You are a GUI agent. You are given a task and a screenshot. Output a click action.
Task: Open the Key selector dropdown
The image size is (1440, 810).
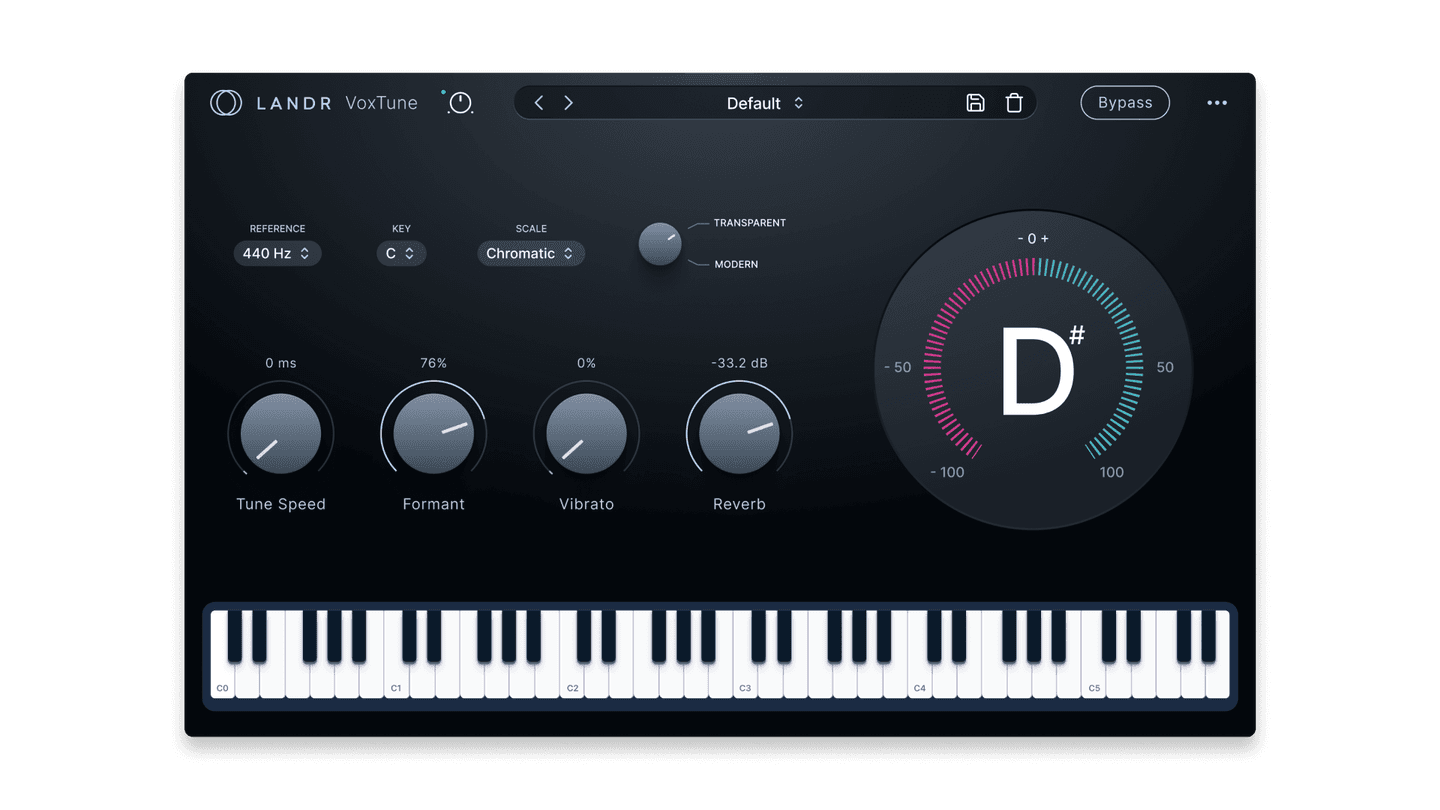tap(401, 253)
